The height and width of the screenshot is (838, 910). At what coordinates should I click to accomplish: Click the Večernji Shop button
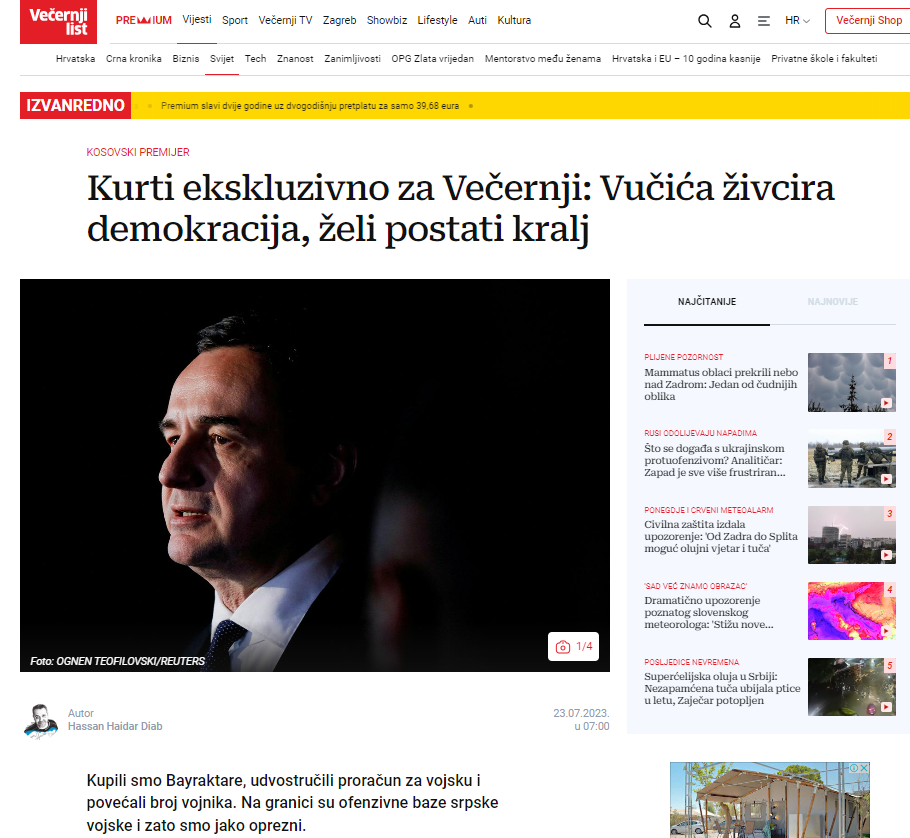click(x=868, y=20)
